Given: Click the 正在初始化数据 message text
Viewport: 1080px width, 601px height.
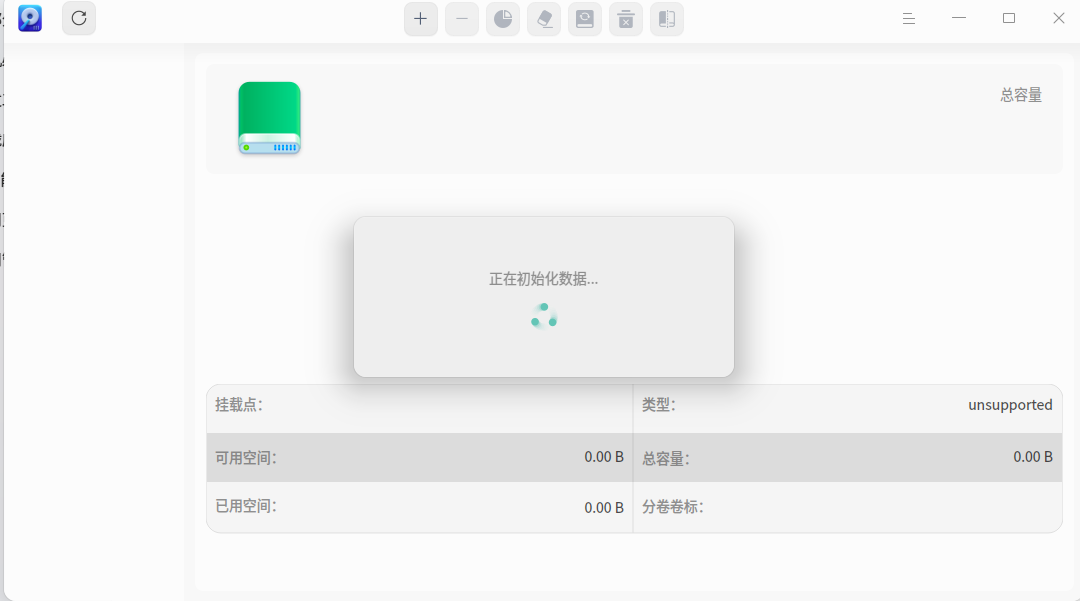Looking at the screenshot, I should [543, 279].
